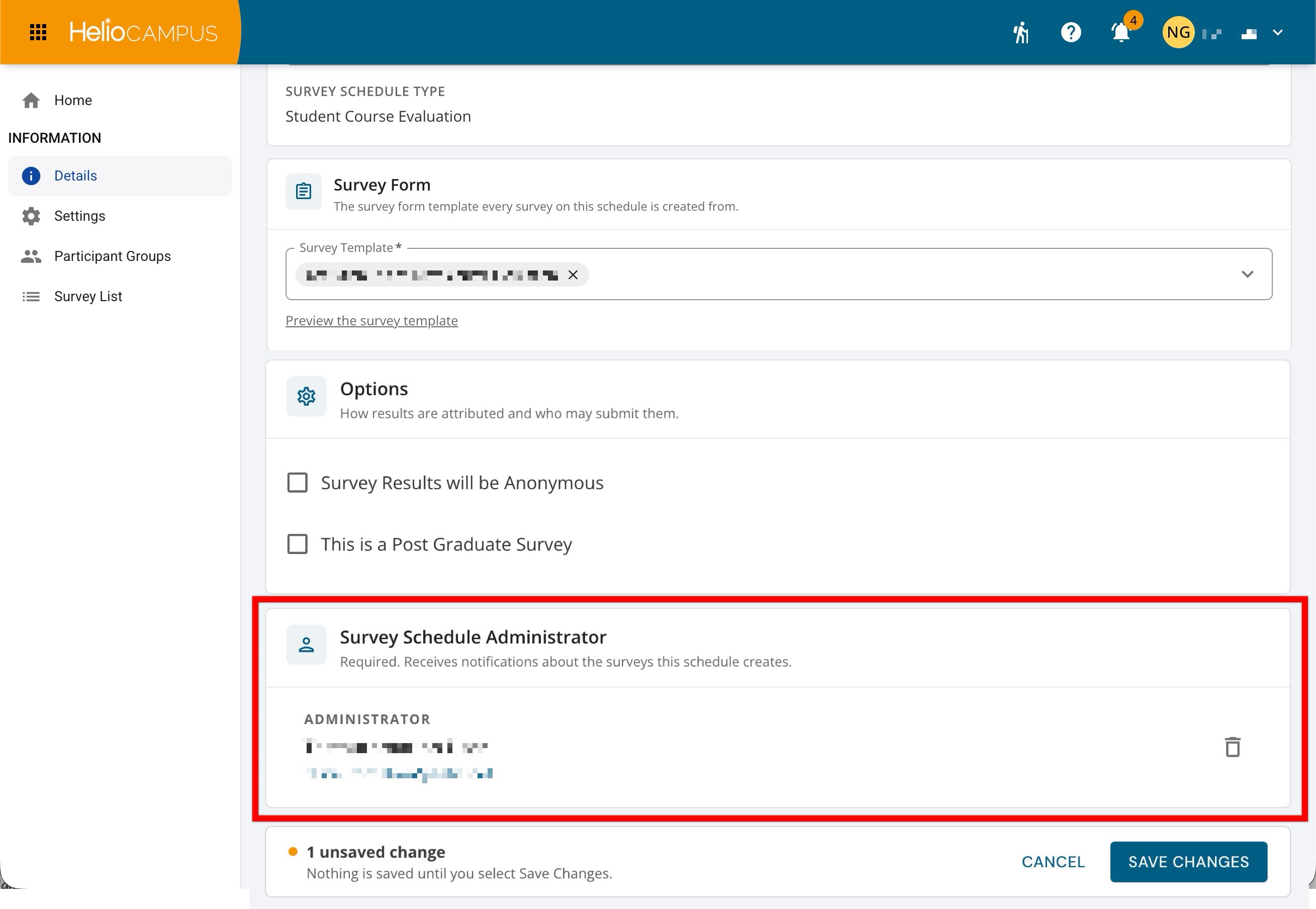Click the list icon beside Survey List
This screenshot has width=1316, height=909.
pyautogui.click(x=31, y=296)
